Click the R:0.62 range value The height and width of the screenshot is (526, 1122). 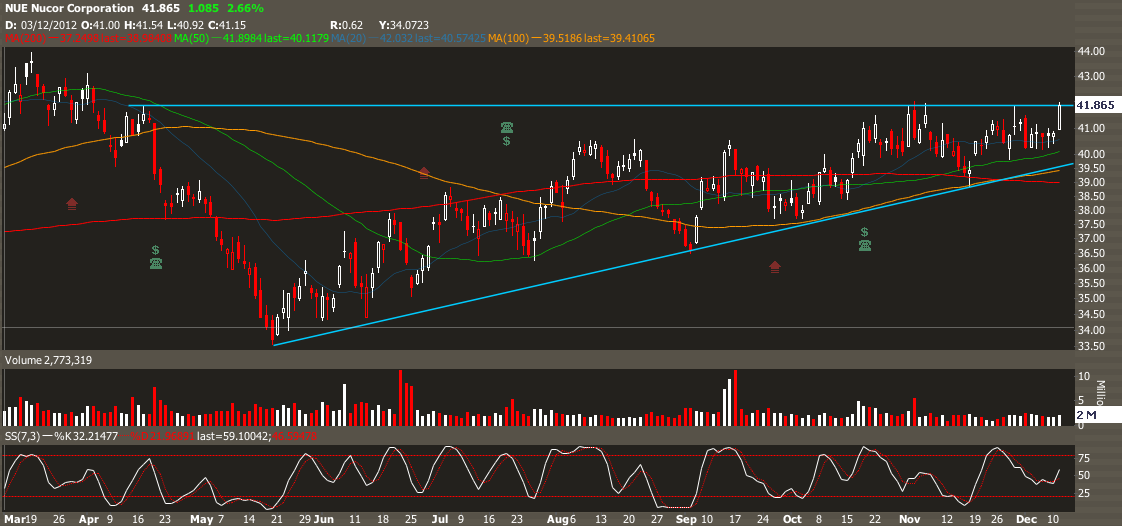click(344, 24)
